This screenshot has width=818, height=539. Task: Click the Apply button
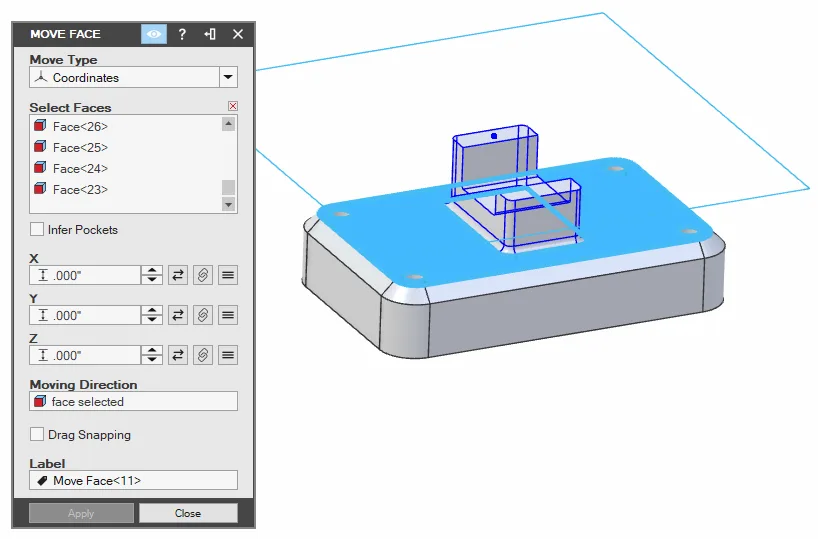point(81,513)
